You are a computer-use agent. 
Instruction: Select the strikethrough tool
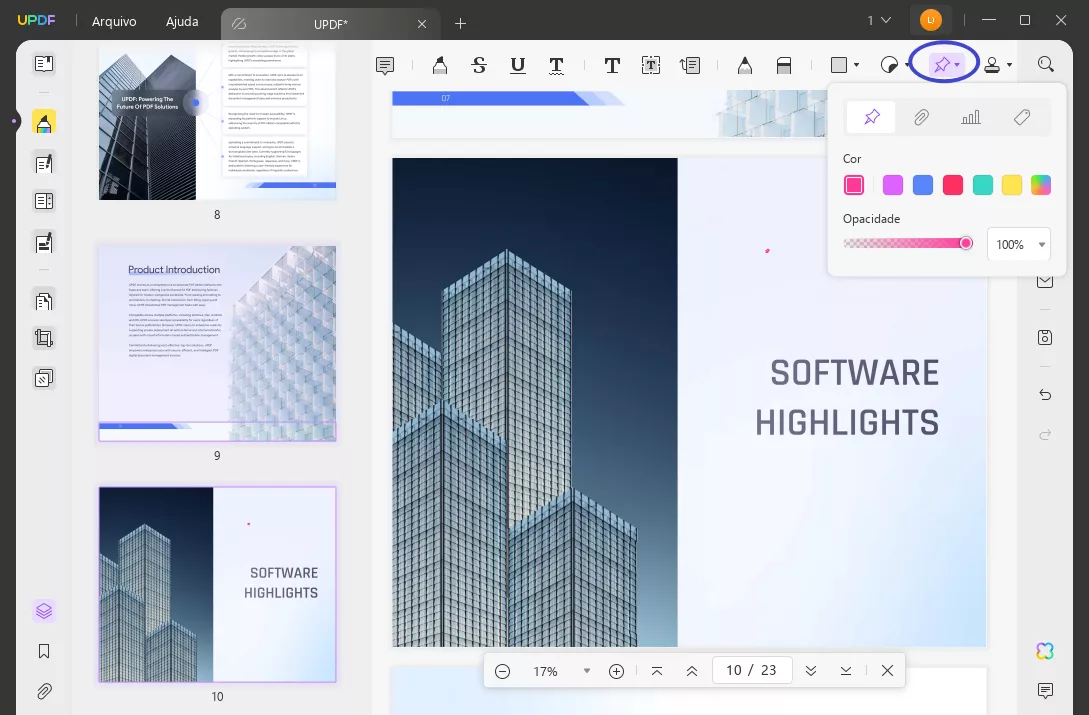479,65
